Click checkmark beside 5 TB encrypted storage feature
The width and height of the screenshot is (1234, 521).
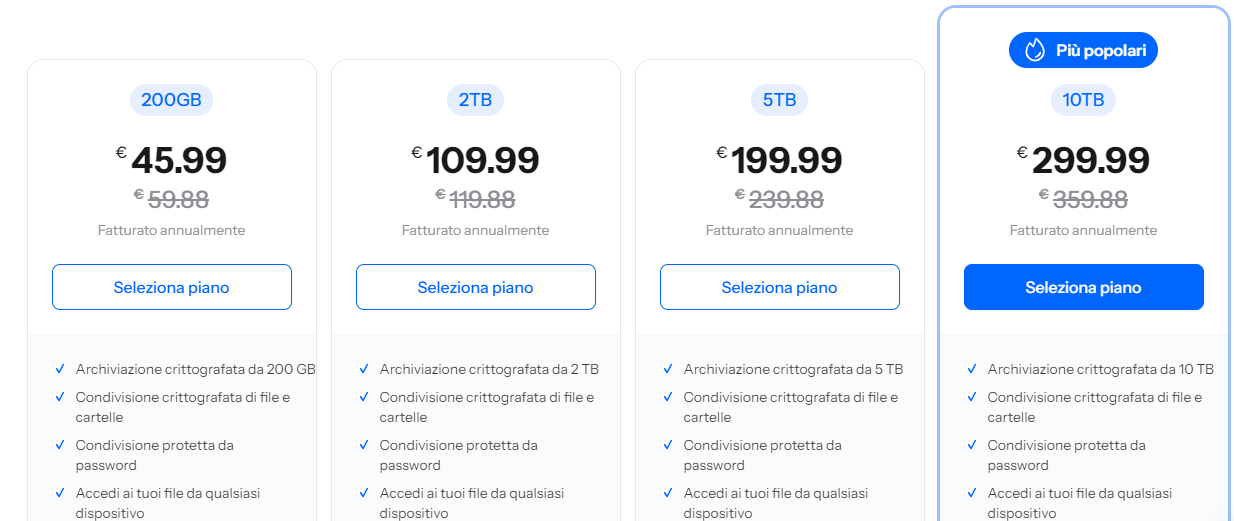[668, 369]
